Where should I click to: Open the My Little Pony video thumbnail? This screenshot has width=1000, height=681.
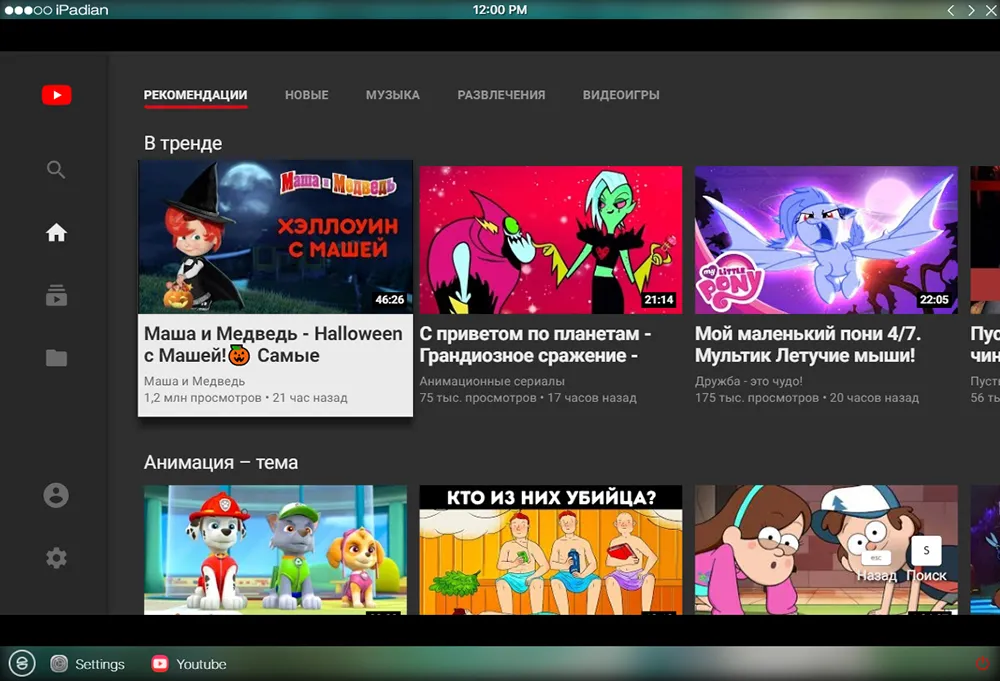click(x=826, y=240)
